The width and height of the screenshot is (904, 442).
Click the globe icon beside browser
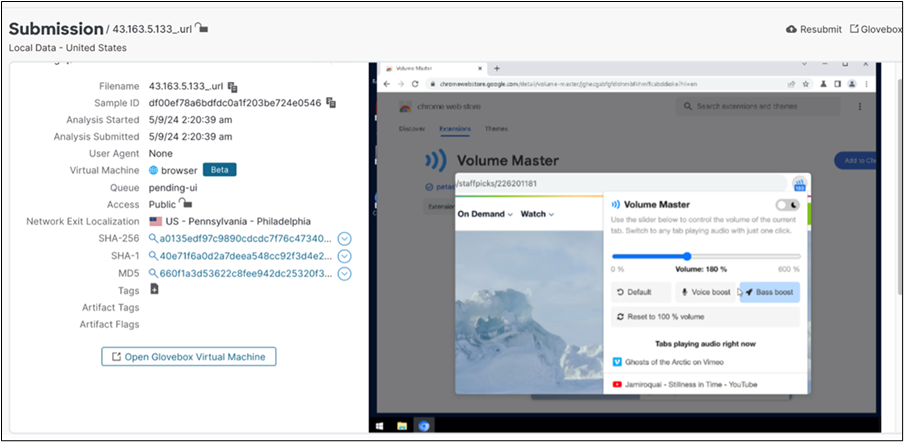pos(153,171)
